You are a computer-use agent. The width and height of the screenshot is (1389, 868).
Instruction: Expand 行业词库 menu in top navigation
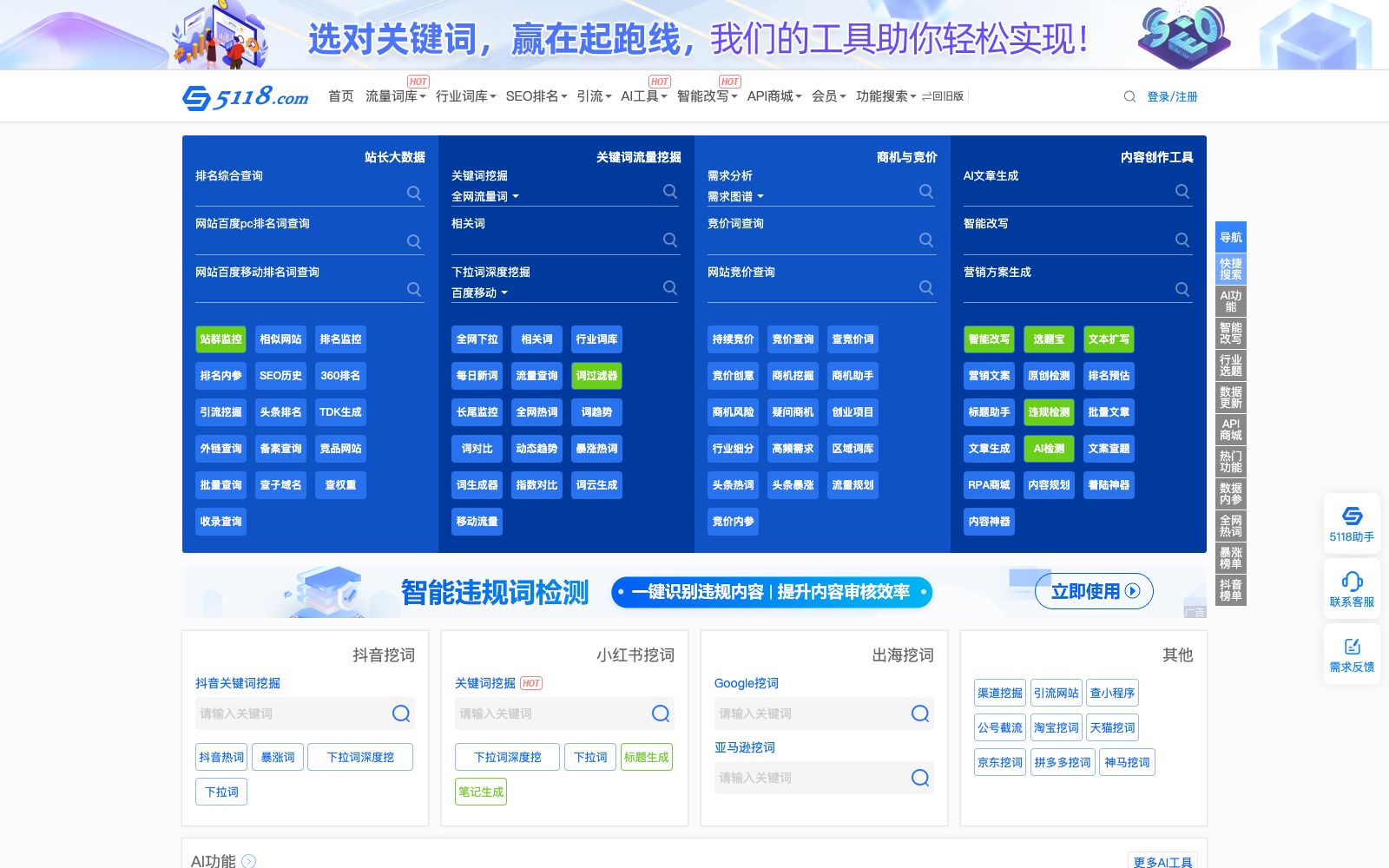point(466,96)
